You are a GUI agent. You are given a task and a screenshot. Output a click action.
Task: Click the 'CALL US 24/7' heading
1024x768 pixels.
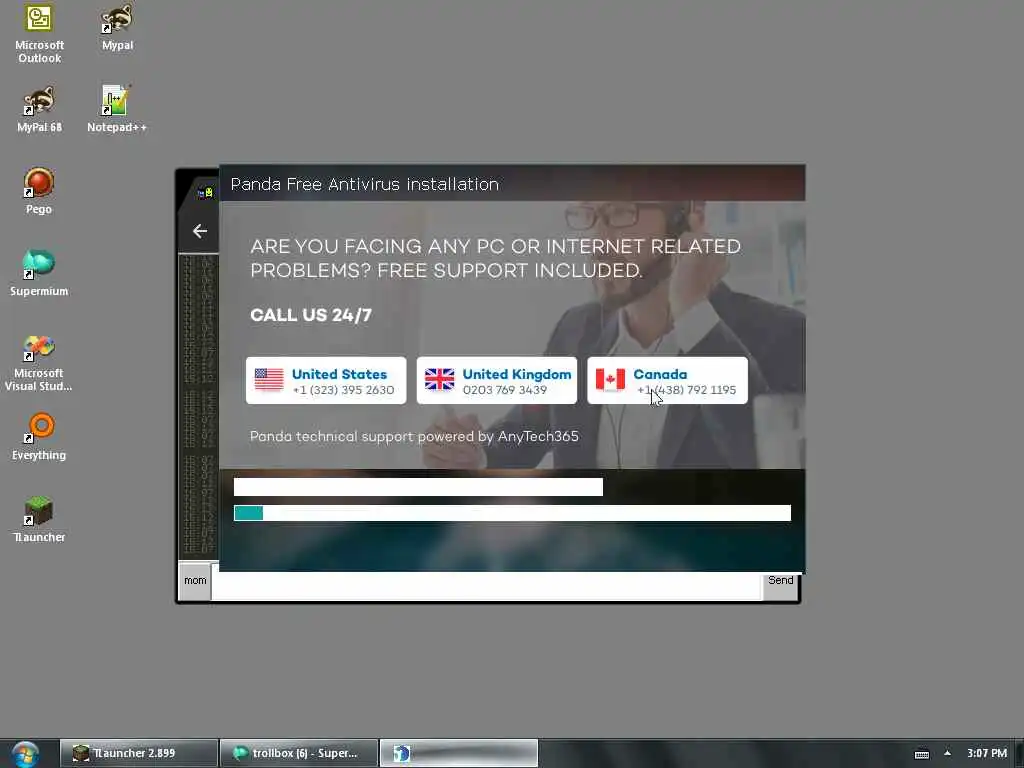[x=311, y=315]
